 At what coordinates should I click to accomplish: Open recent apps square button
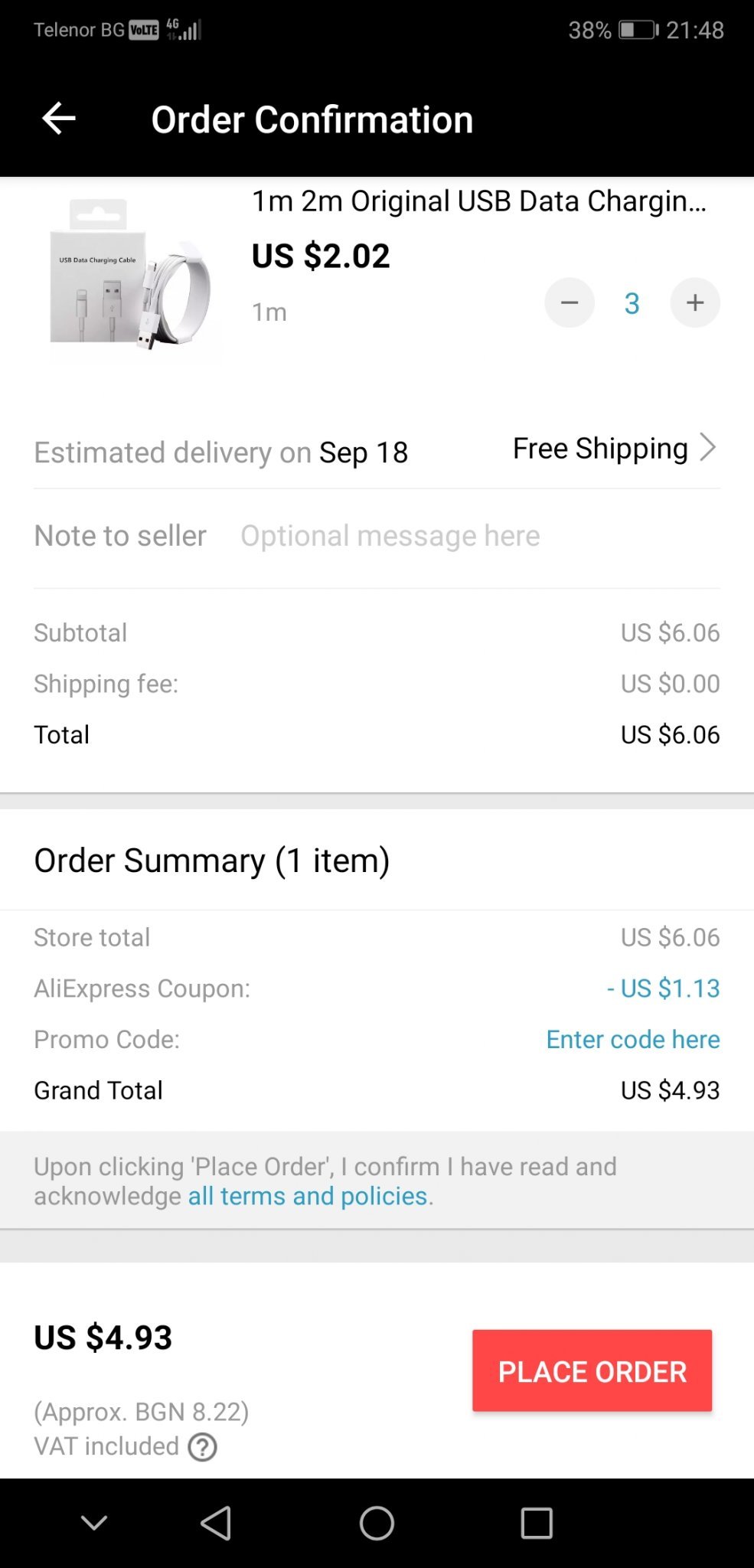click(537, 1523)
